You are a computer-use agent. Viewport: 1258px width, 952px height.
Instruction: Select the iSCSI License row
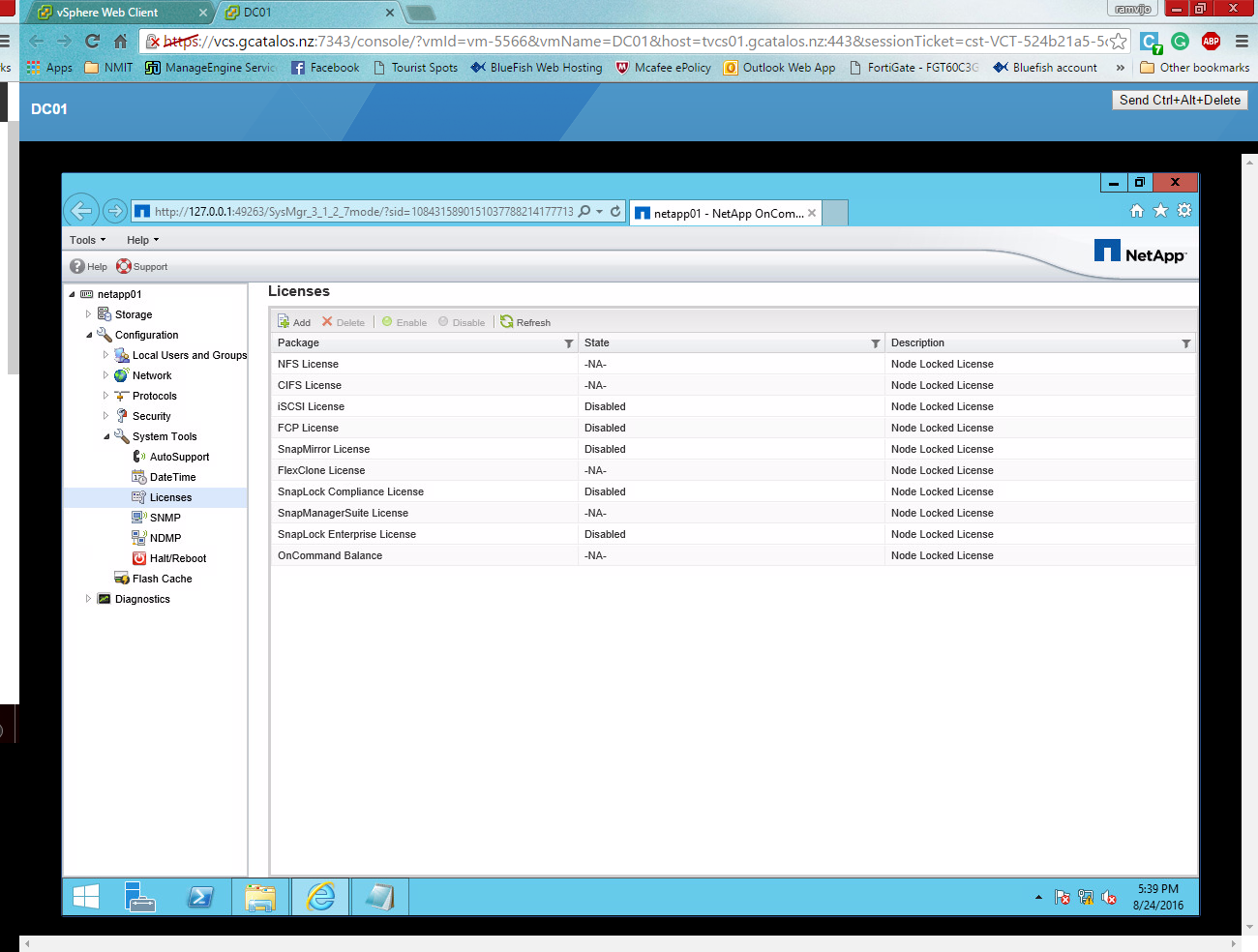coord(734,406)
